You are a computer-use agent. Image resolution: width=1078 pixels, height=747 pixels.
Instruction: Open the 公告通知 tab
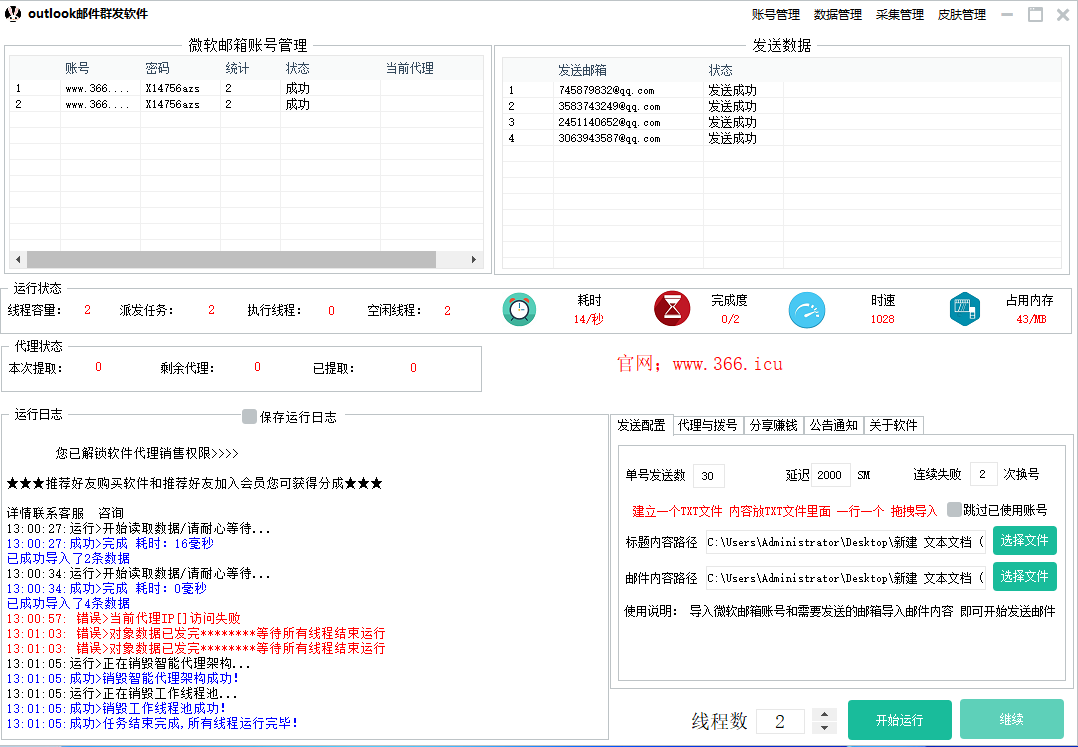pyautogui.click(x=833, y=425)
